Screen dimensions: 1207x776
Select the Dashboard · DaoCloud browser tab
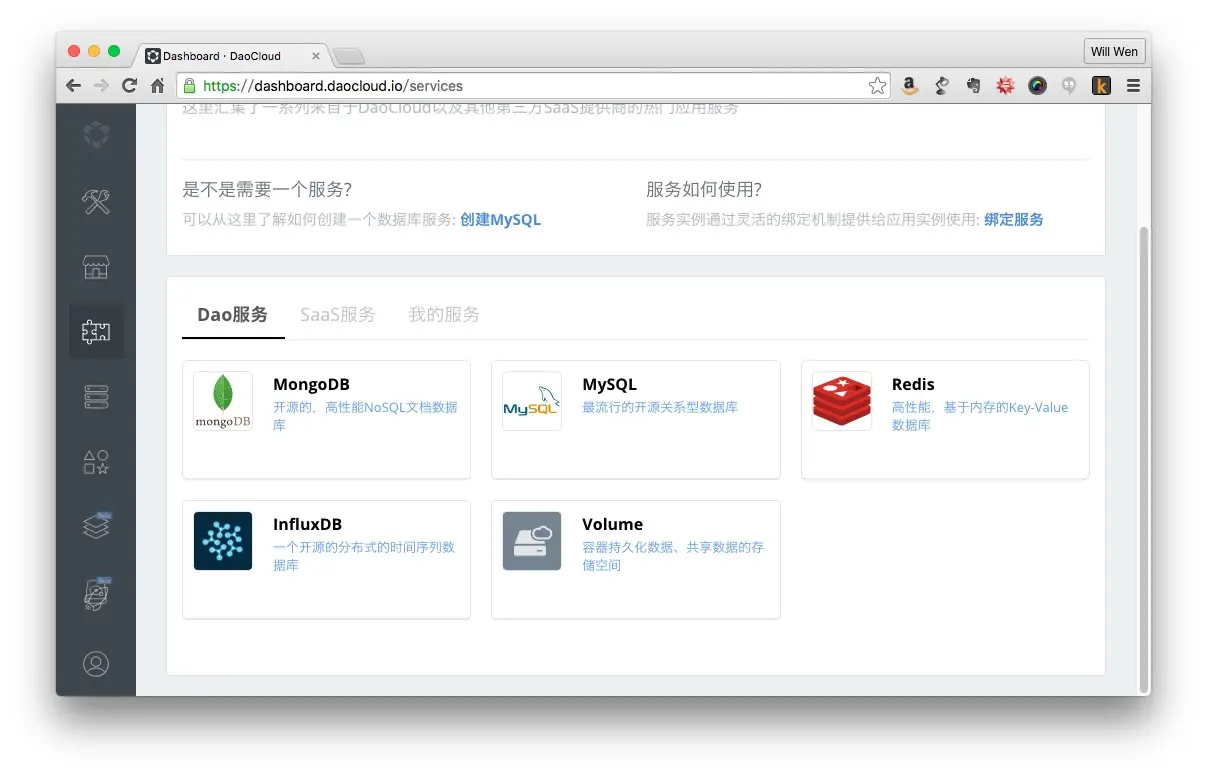coord(232,56)
